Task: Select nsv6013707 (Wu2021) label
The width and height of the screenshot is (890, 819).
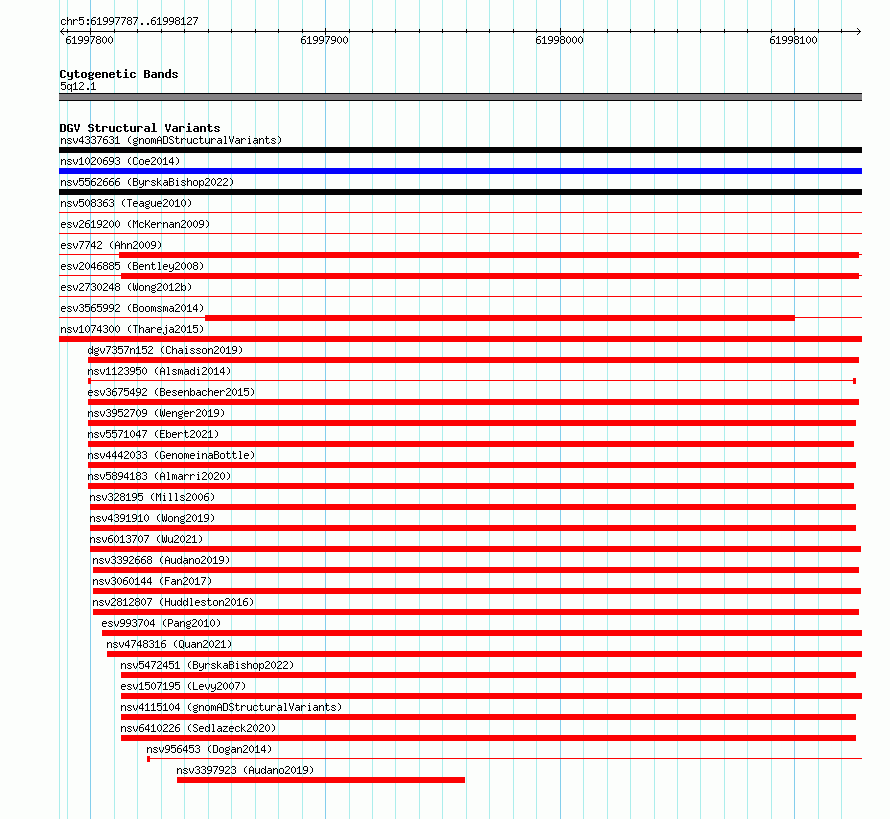Action: [x=146, y=539]
